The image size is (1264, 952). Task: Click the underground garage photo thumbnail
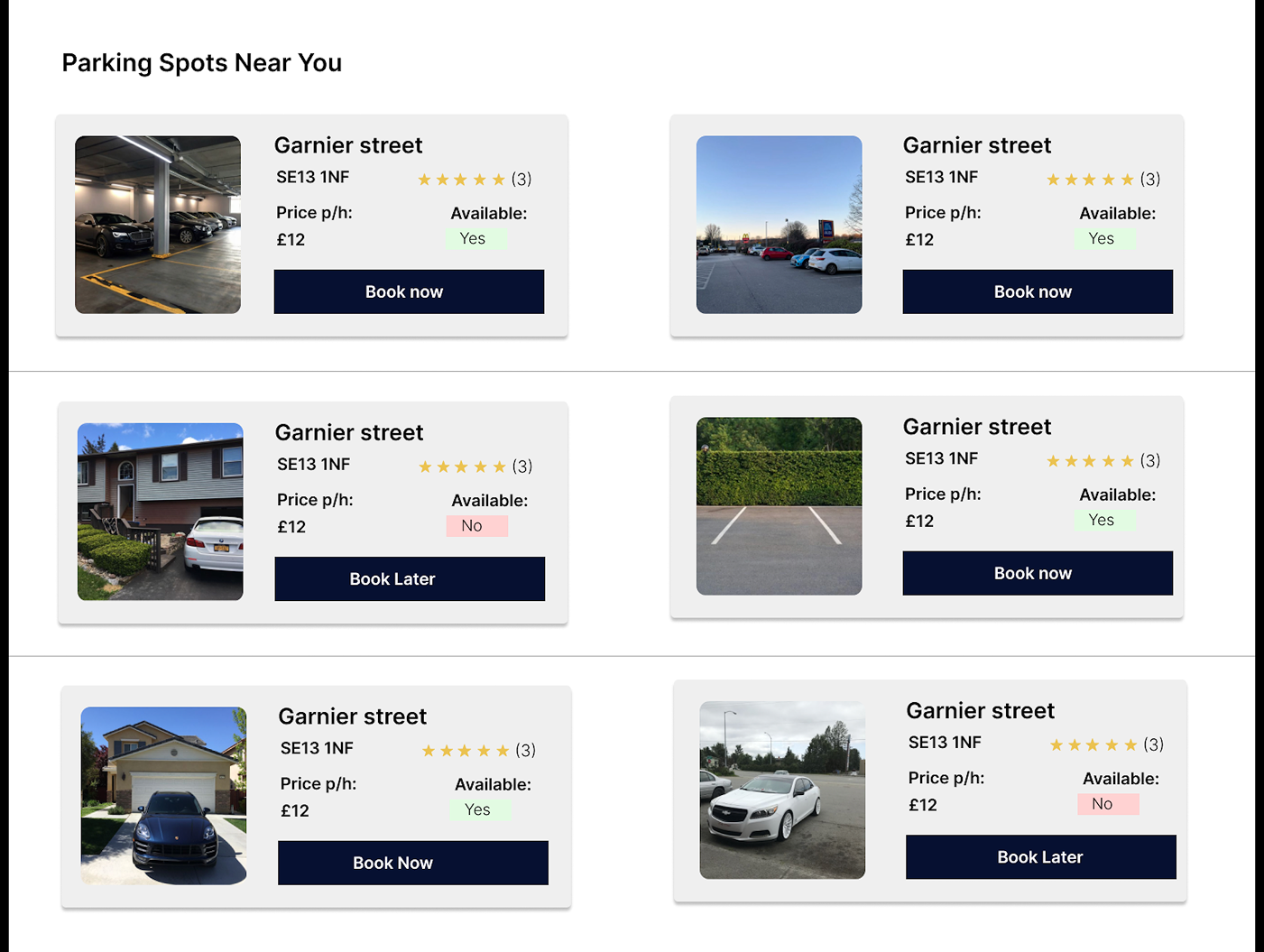[x=157, y=224]
